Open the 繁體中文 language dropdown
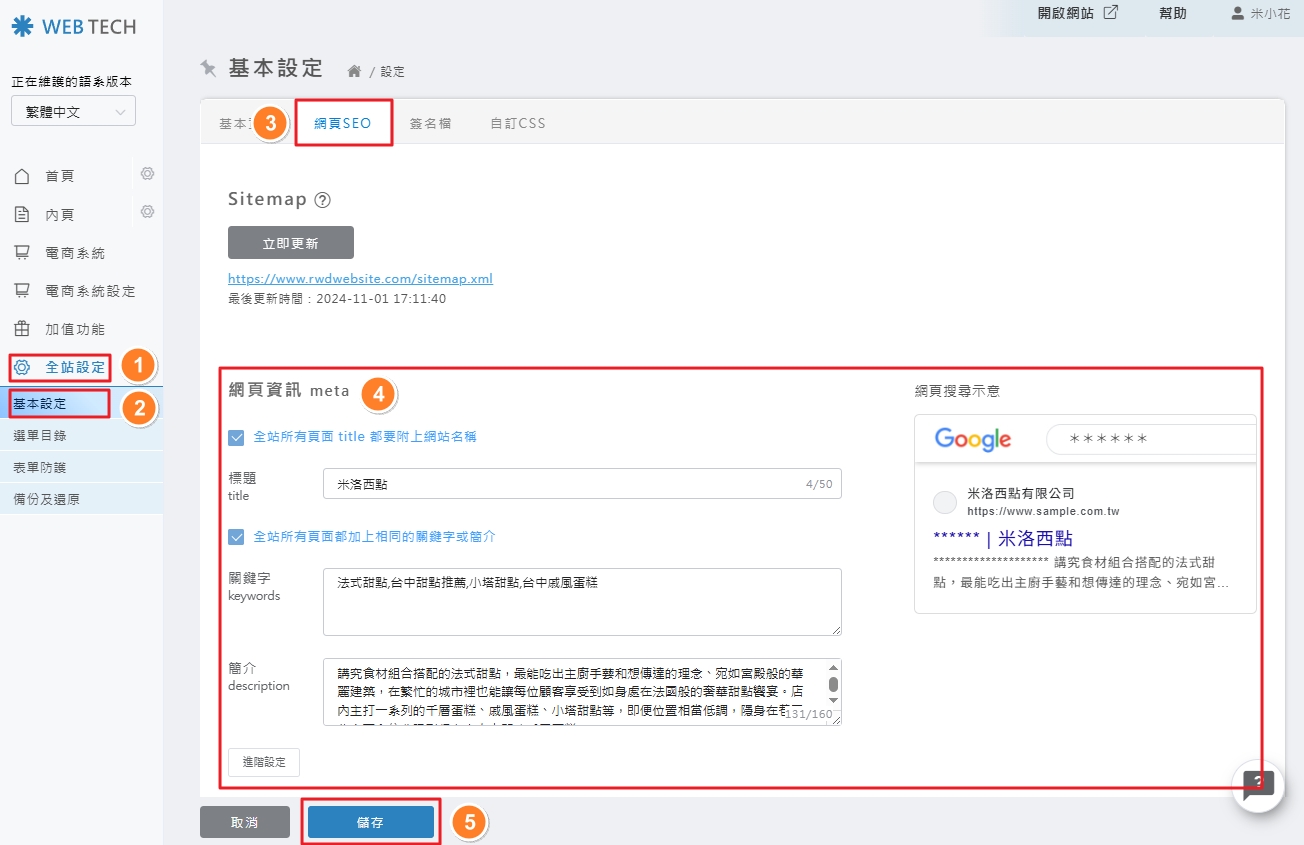 [x=73, y=112]
